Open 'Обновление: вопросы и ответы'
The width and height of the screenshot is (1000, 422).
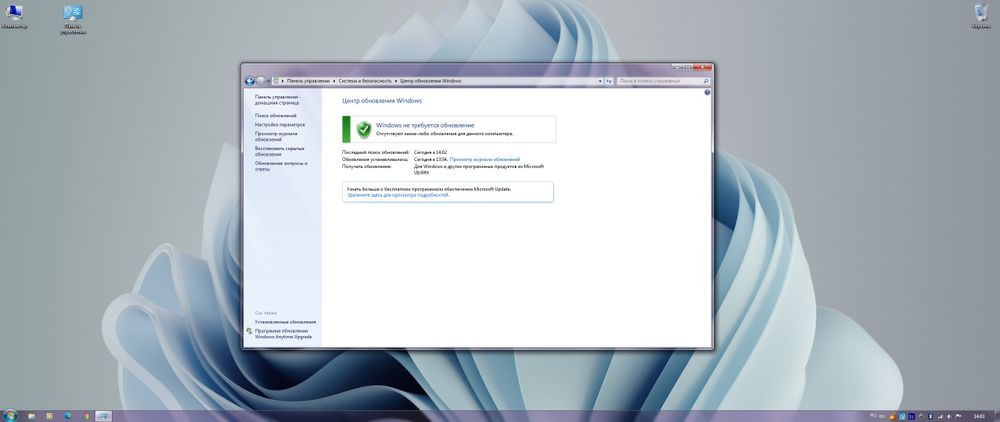tap(281, 166)
